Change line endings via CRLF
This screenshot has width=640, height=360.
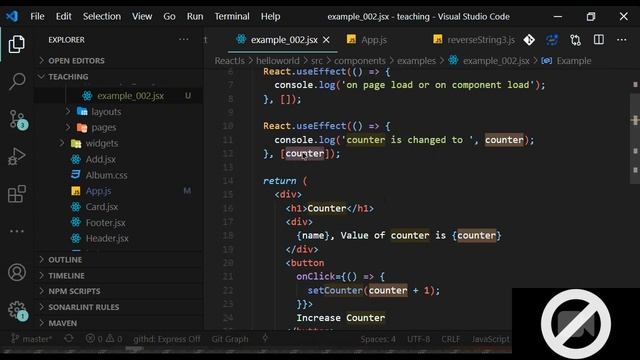click(x=451, y=339)
